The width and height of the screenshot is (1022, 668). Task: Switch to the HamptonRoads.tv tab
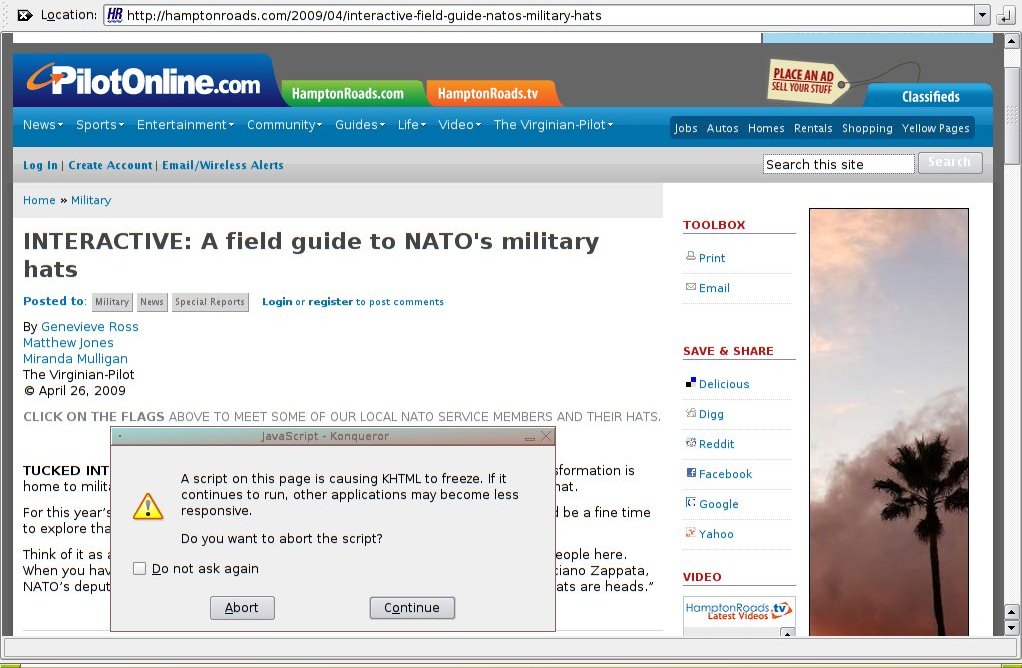[x=488, y=94]
